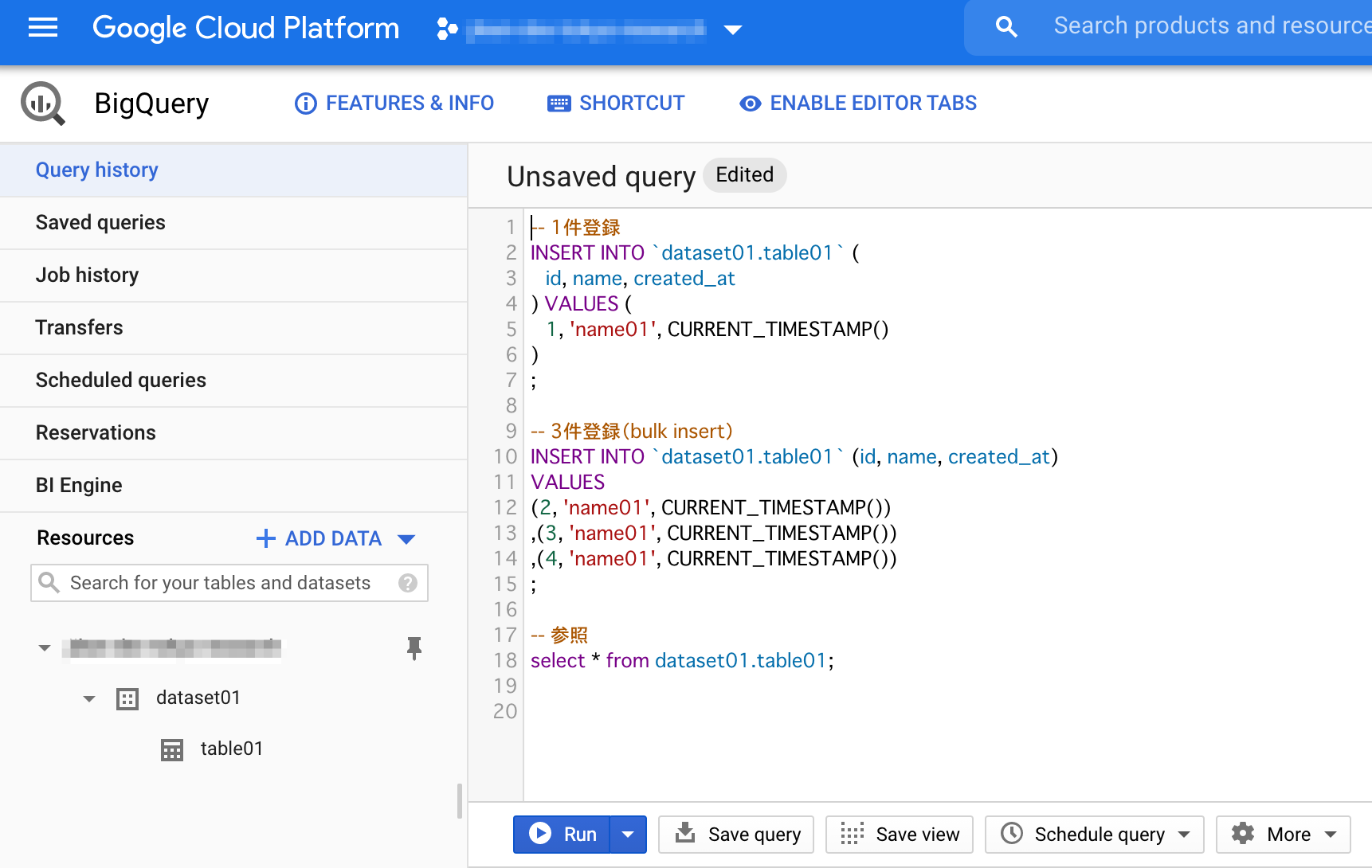Image resolution: width=1372 pixels, height=868 pixels.
Task: Click the Save query button
Action: pyautogui.click(x=736, y=835)
